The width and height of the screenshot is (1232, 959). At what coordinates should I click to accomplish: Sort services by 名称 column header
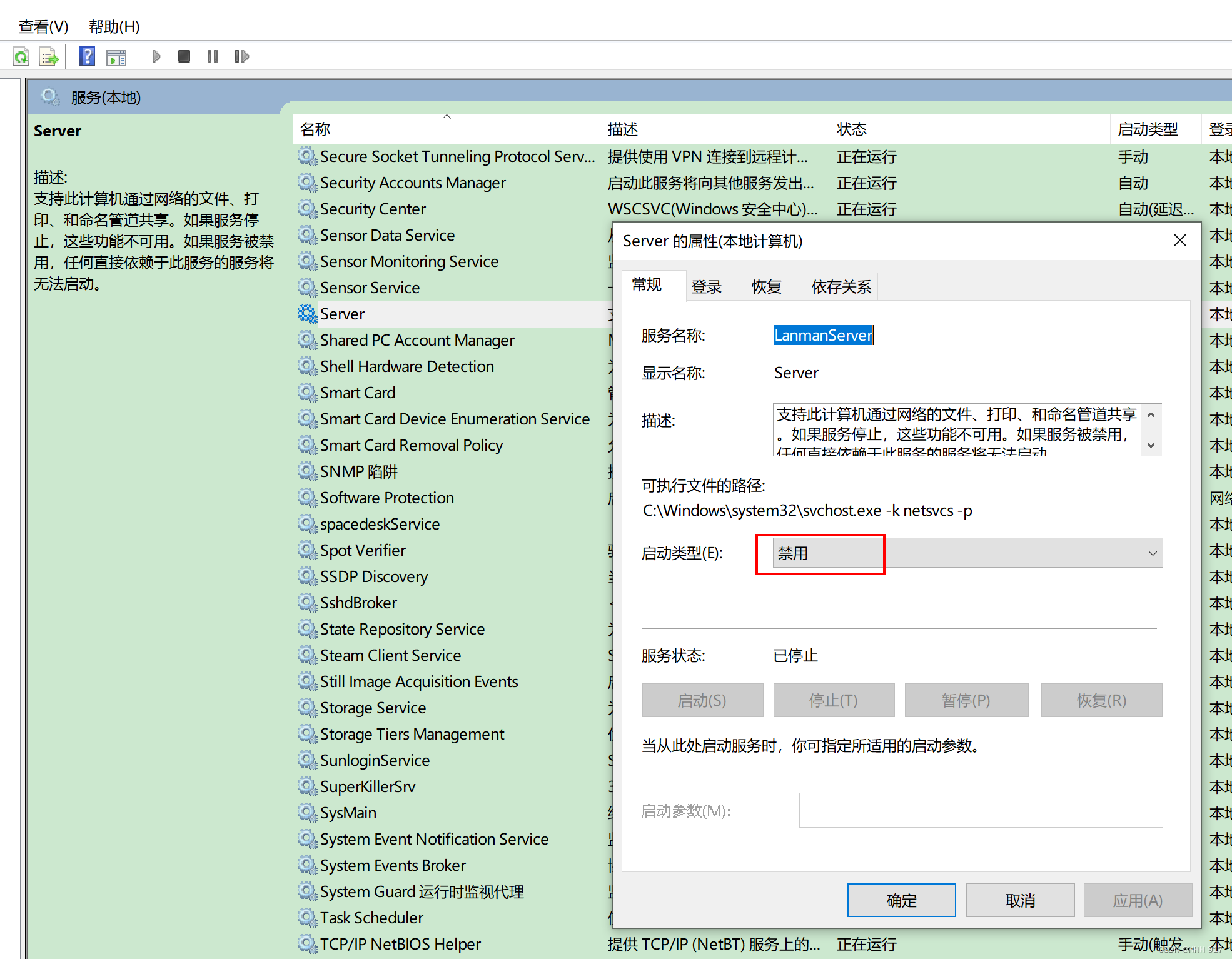[x=315, y=129]
